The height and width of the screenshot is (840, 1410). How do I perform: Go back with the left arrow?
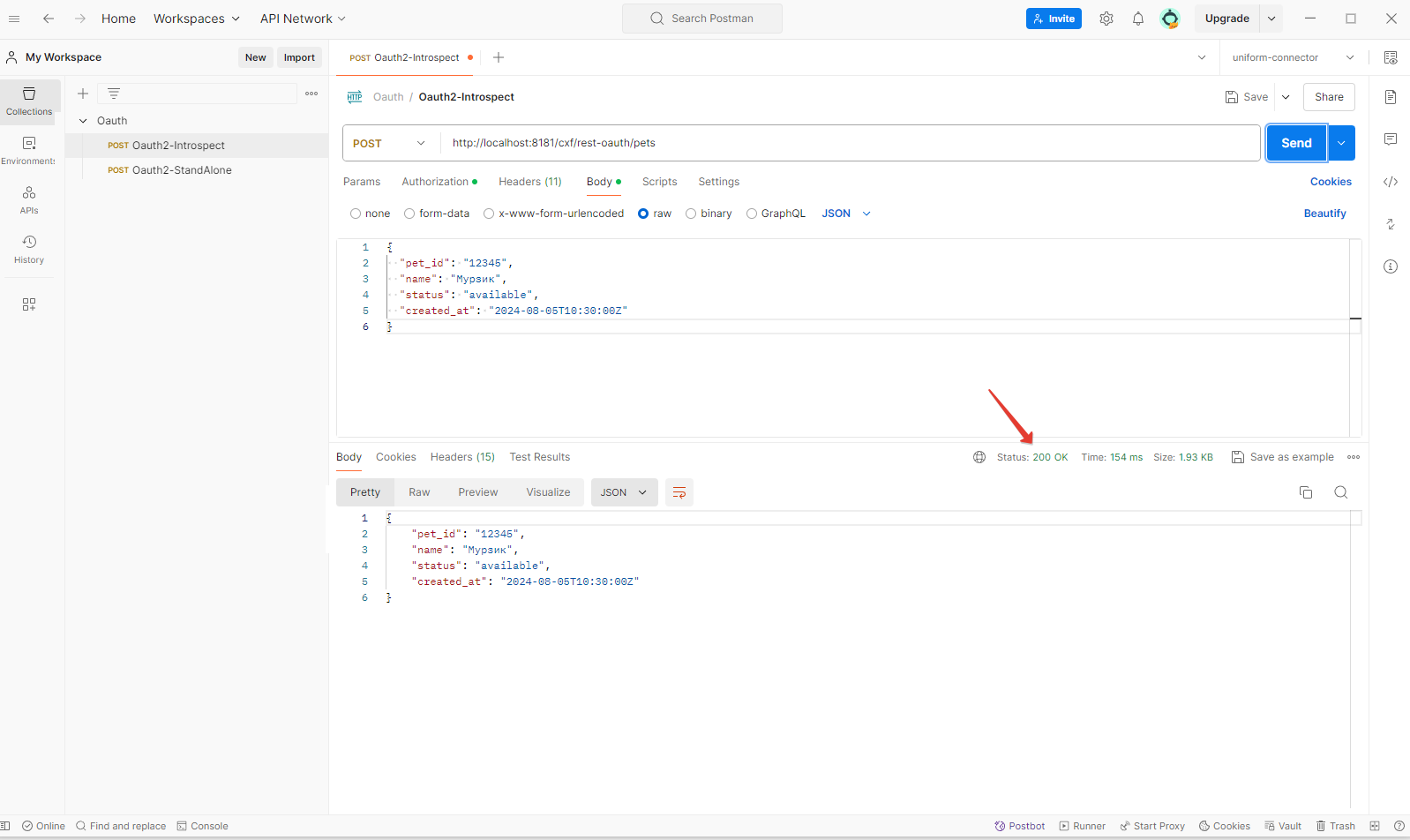(49, 19)
